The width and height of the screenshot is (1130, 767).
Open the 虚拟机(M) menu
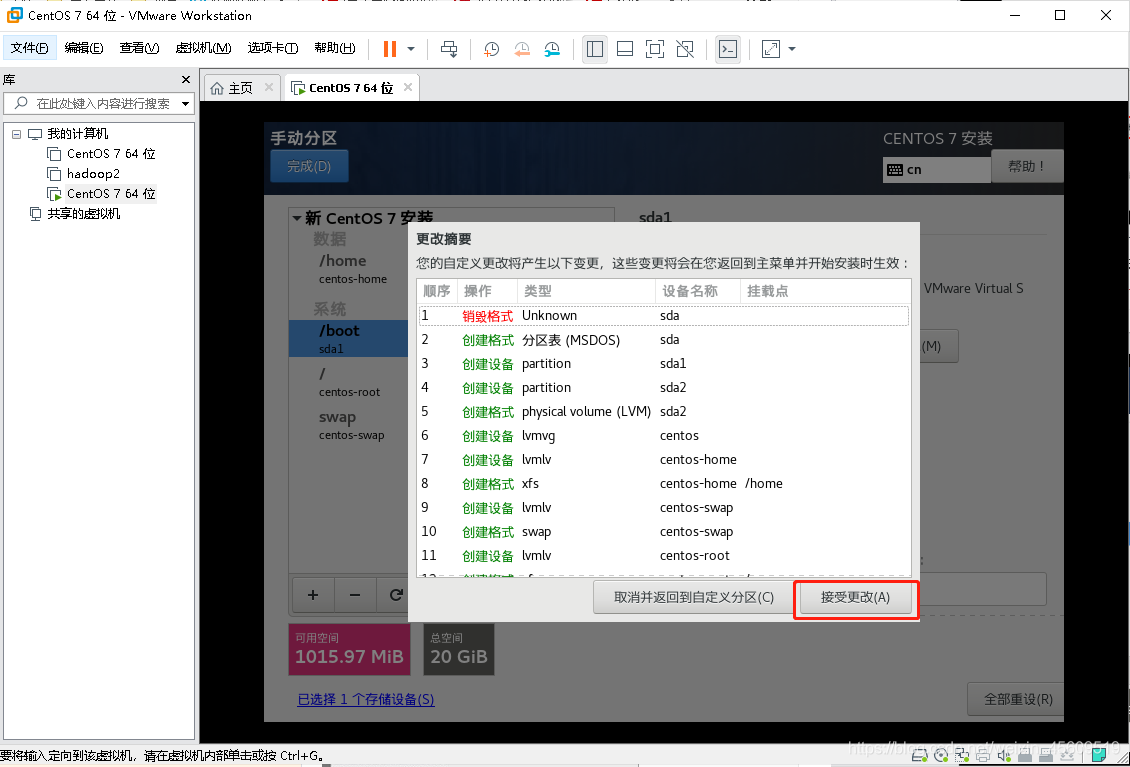click(203, 48)
